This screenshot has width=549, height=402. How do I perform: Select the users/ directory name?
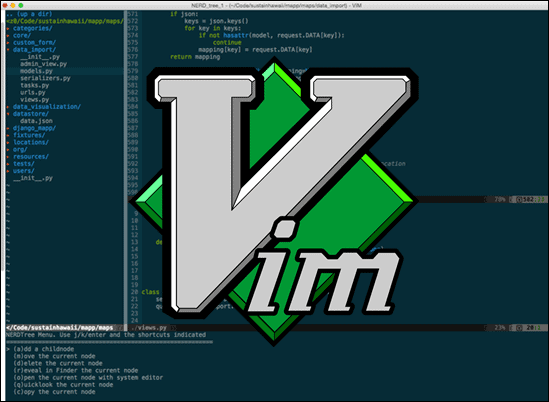pyautogui.click(x=24, y=171)
